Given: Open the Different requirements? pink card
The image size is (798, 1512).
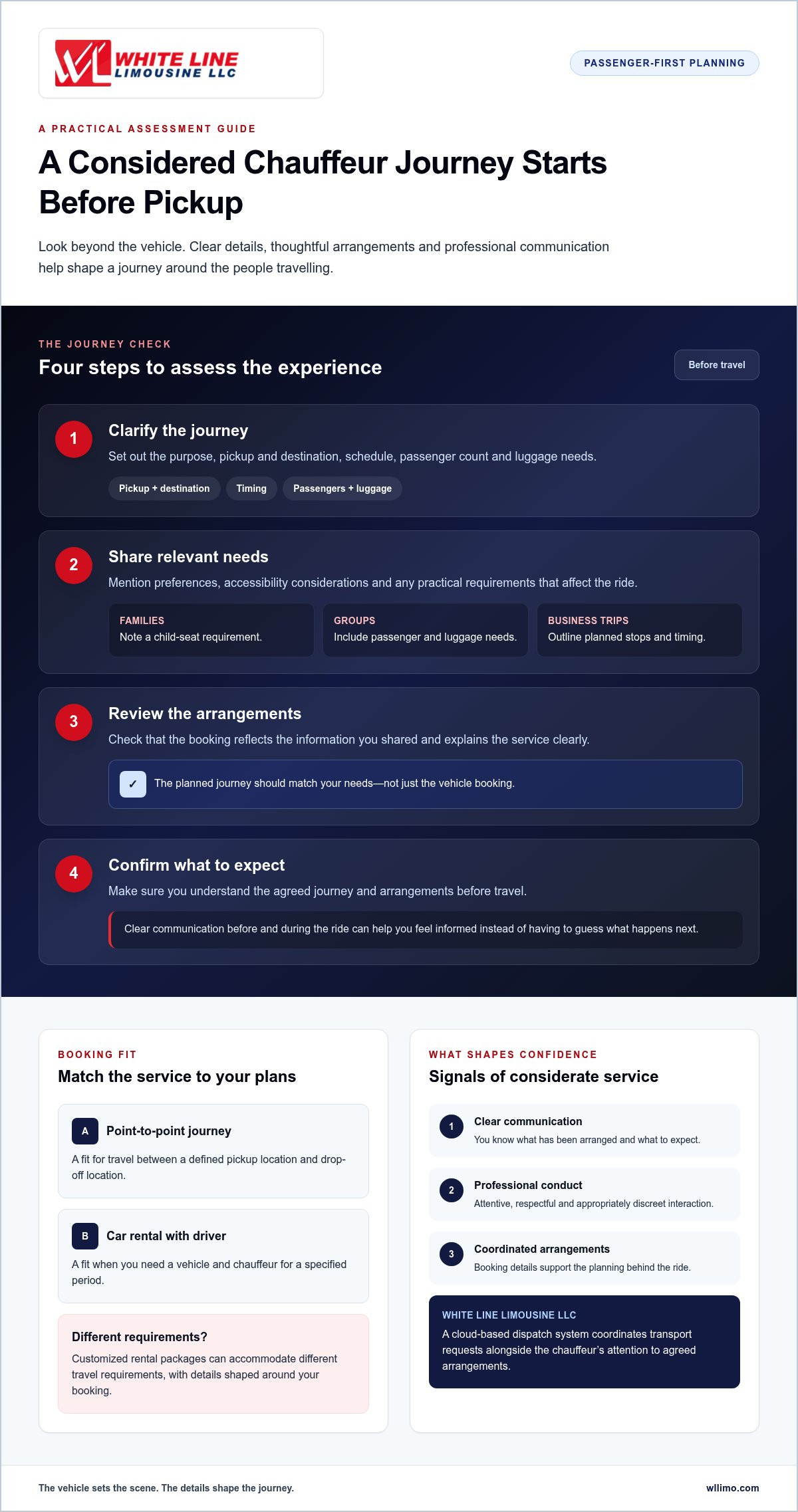Looking at the screenshot, I should pyautogui.click(x=213, y=1364).
